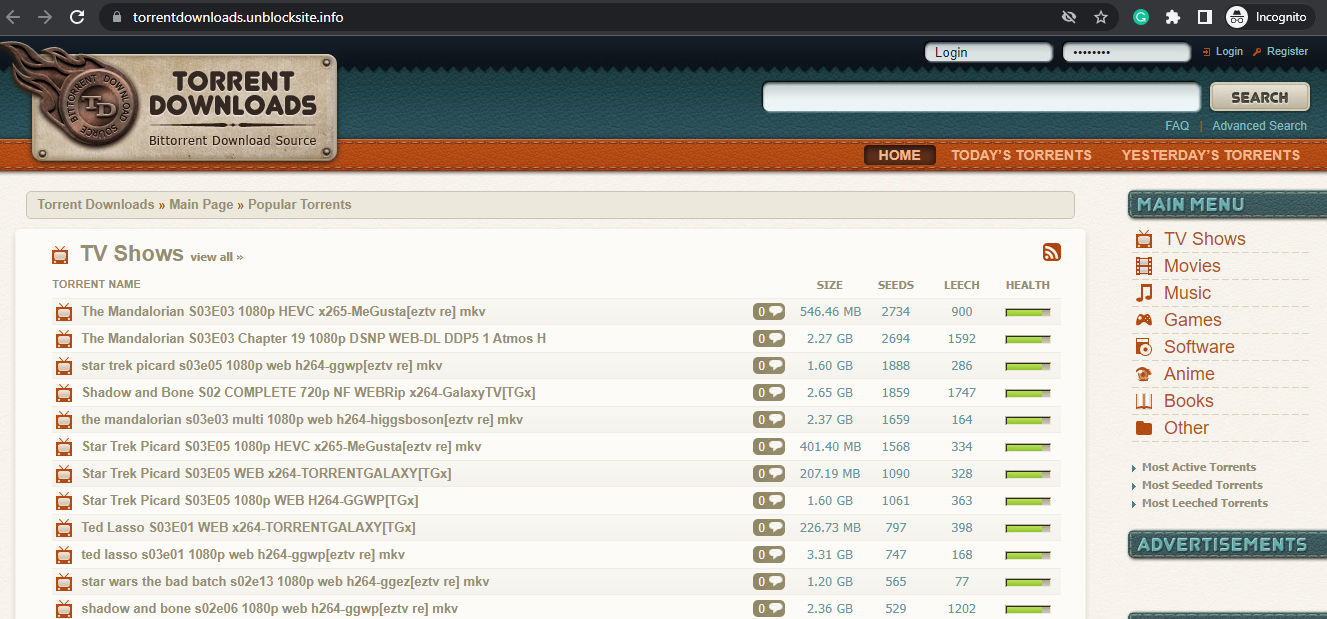Click inside the site search field

pyautogui.click(x=980, y=97)
